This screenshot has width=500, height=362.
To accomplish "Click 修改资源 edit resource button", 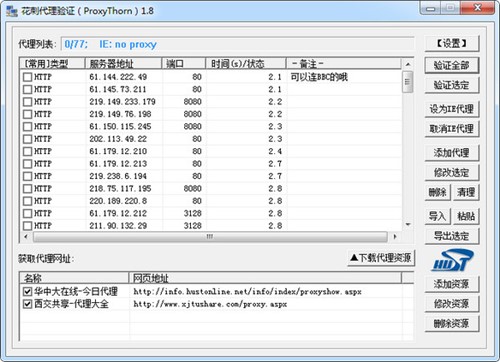I will tap(452, 304).
